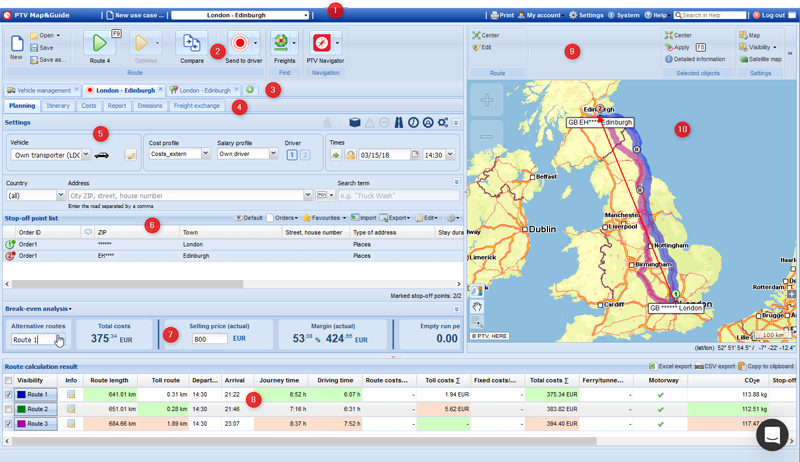Start route calculation with the Route 4 play button
Screen dimensions: 800x462
[99, 43]
